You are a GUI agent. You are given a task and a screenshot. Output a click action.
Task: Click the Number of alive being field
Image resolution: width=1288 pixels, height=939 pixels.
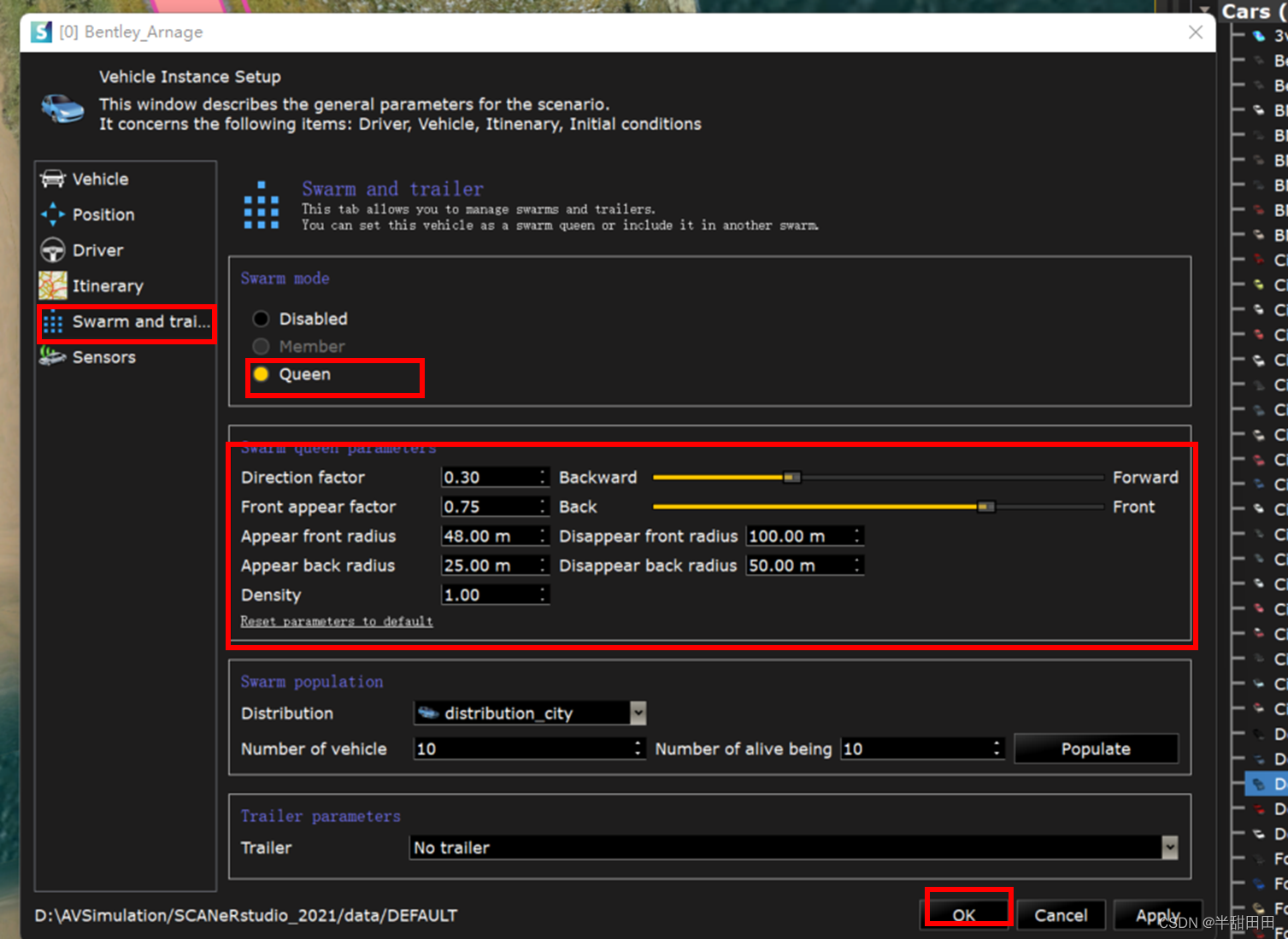pos(922,749)
